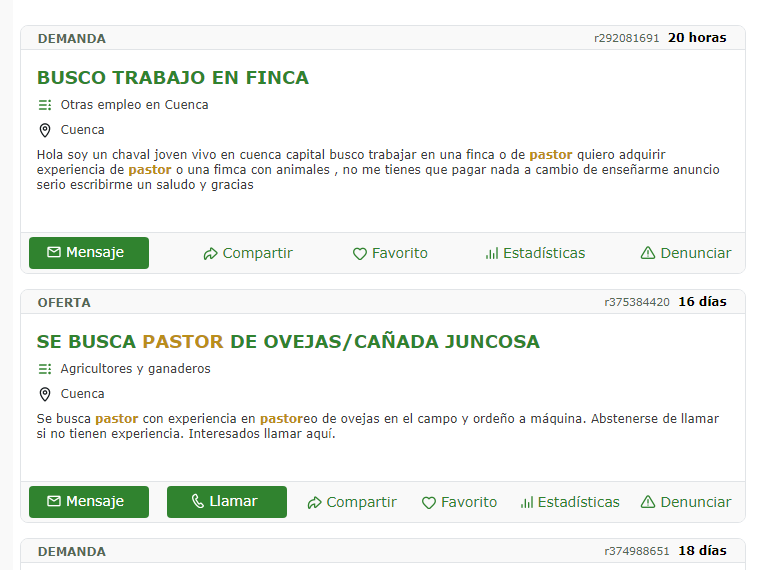Click the '18 días' posting age
758x570 pixels.
[702, 551]
